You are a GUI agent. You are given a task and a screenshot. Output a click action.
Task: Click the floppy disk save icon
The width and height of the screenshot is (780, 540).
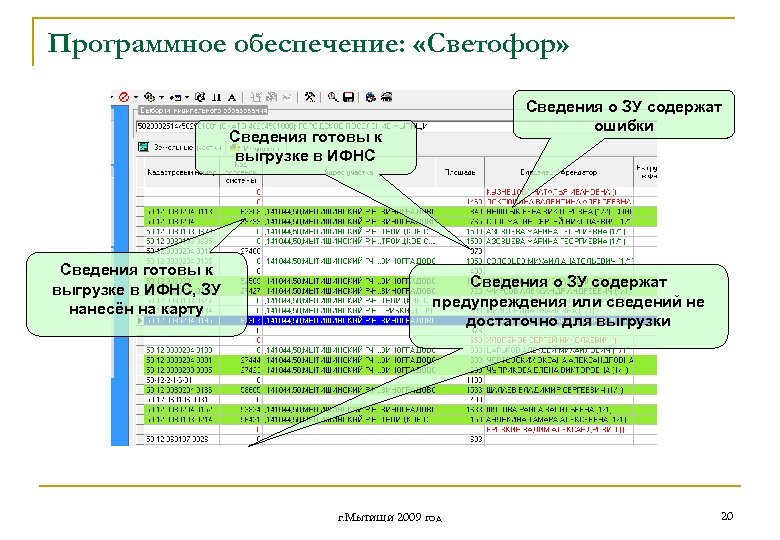(348, 97)
